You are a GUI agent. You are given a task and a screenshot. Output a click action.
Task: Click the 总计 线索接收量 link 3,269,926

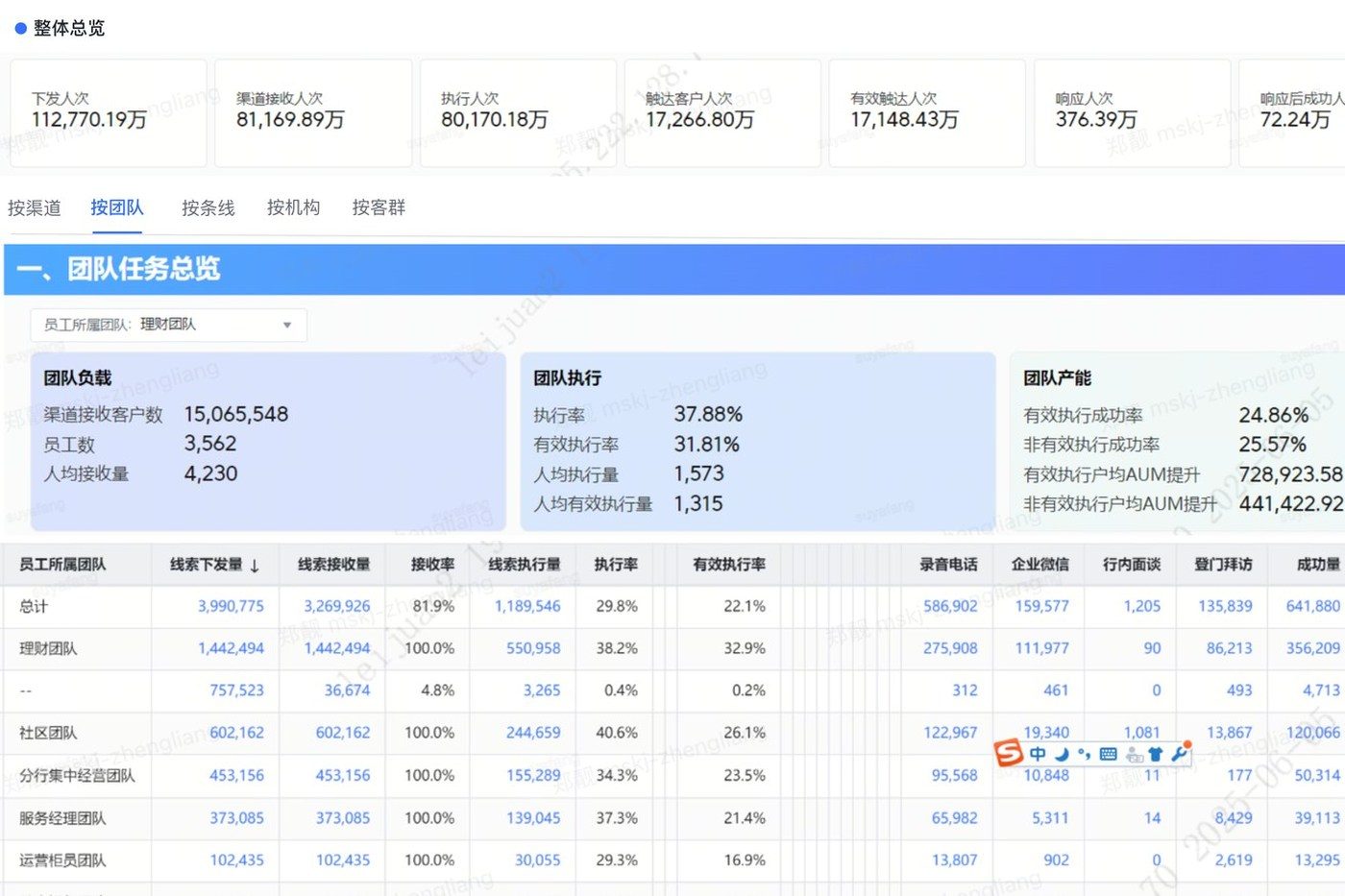click(x=337, y=606)
